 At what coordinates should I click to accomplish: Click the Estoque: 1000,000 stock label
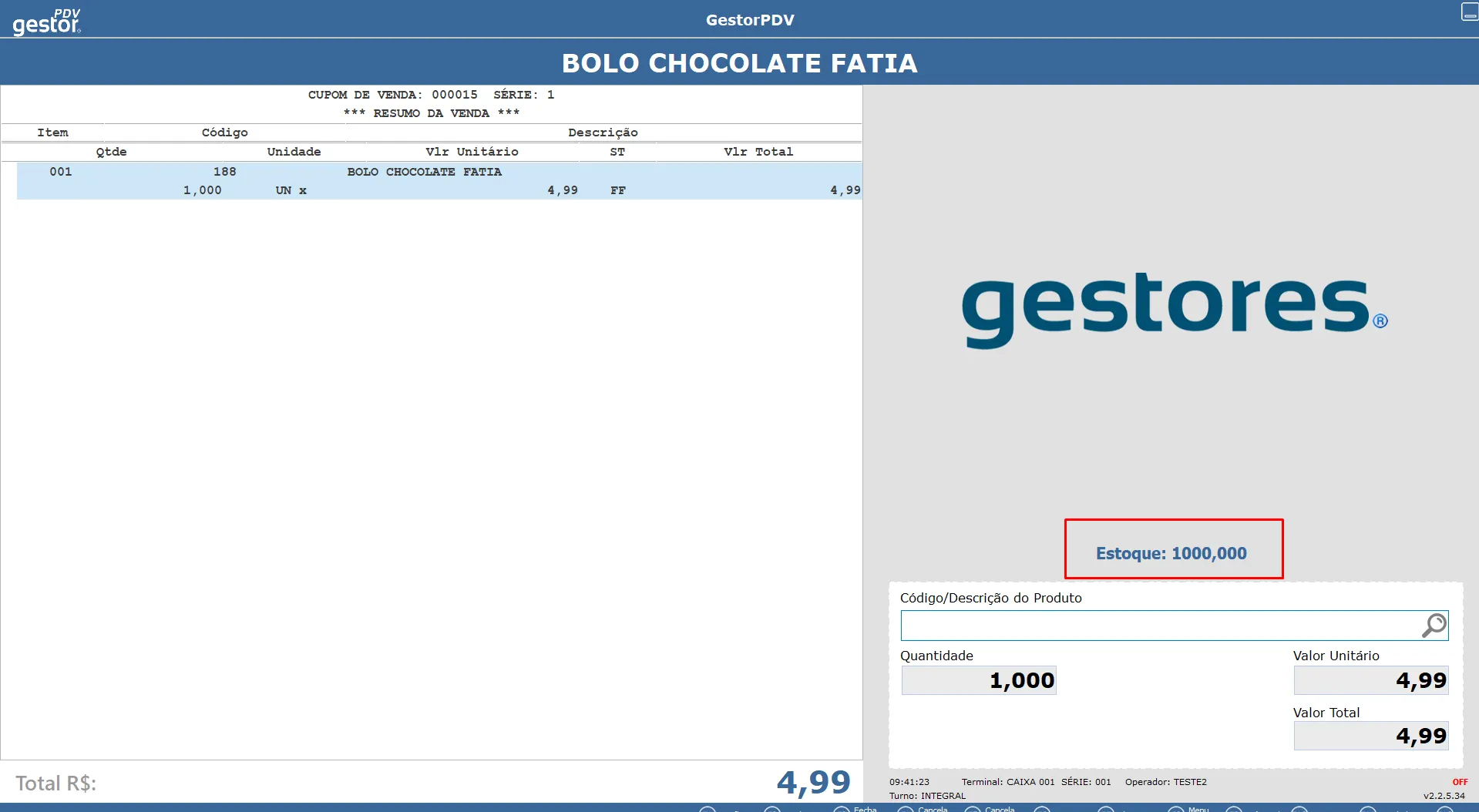pos(1171,553)
